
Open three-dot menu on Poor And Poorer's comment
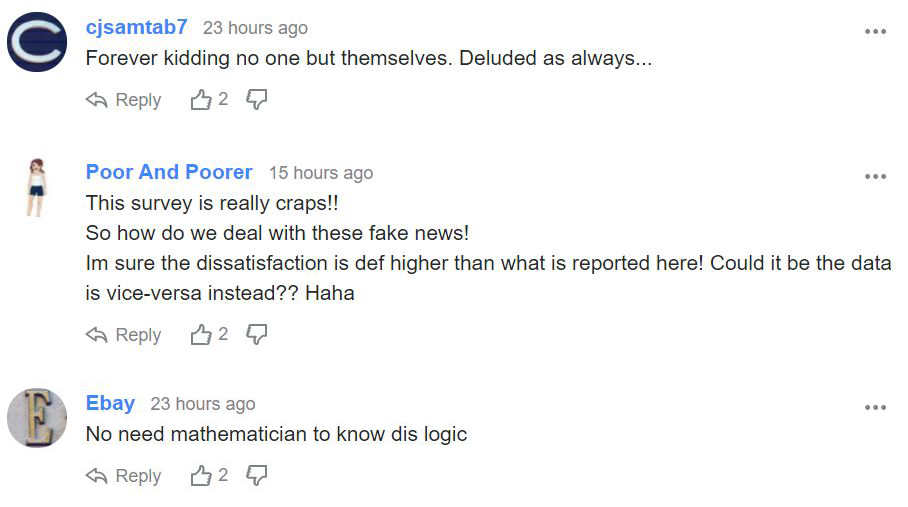coord(875,177)
